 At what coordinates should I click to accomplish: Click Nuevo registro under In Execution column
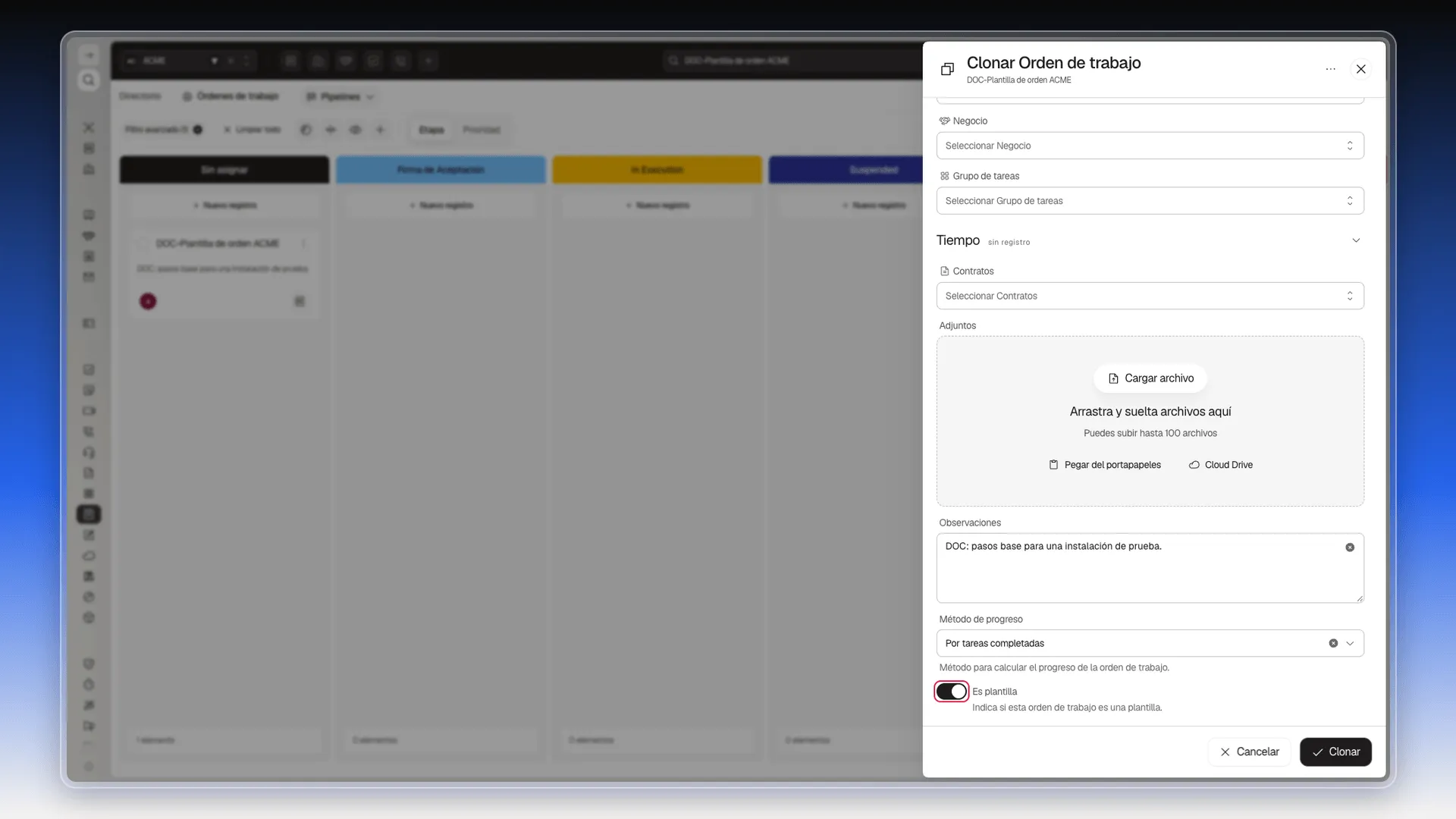657,206
